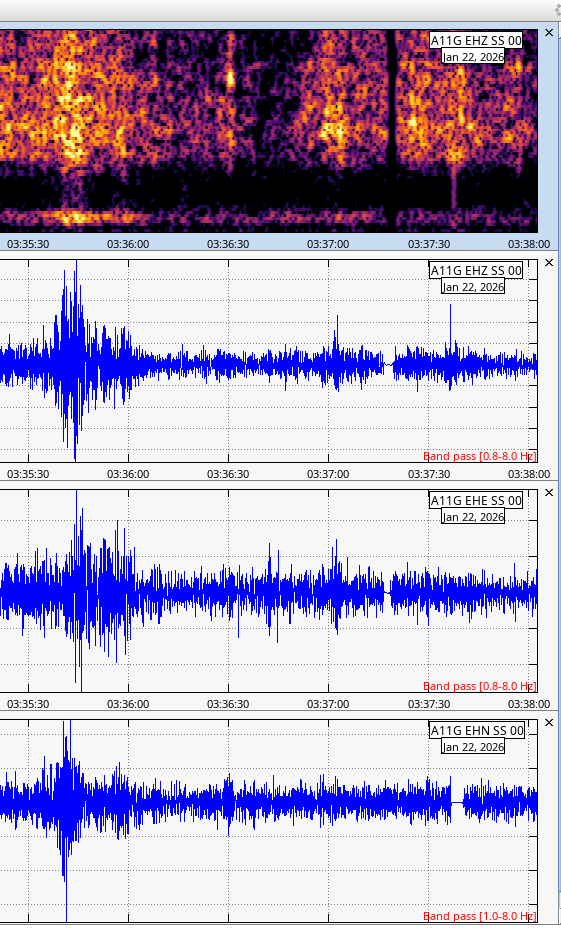Close the EHZ waveform panel
Screen dimensions: 561x934
(549, 263)
